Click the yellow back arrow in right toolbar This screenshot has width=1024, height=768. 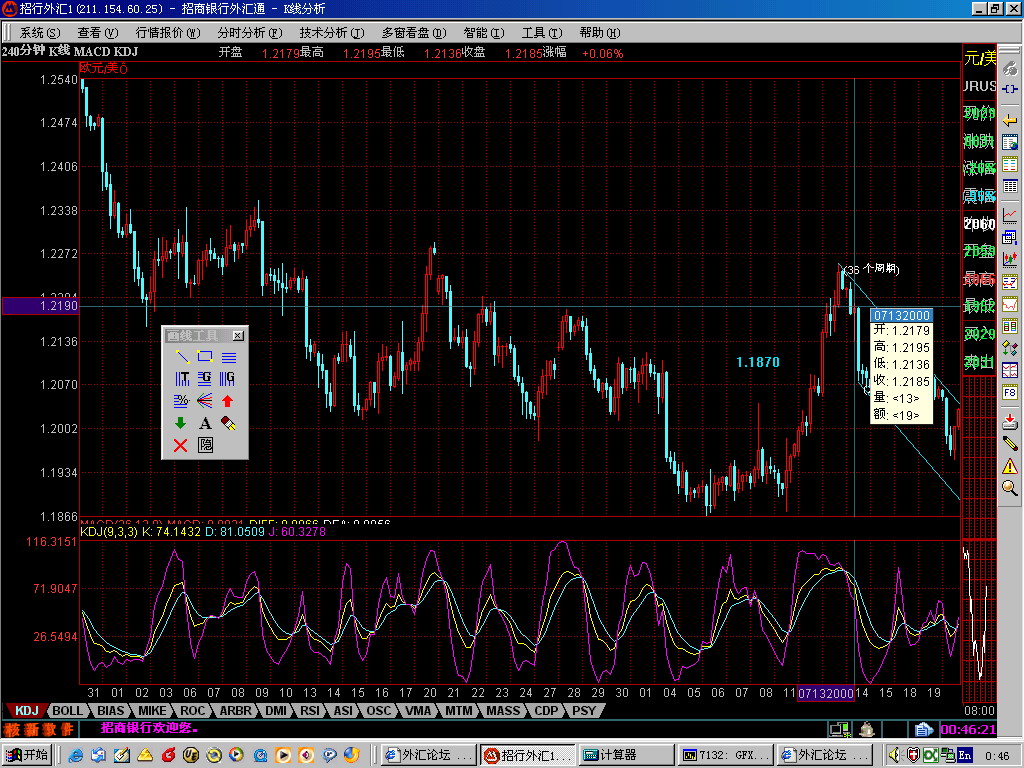tap(1010, 120)
